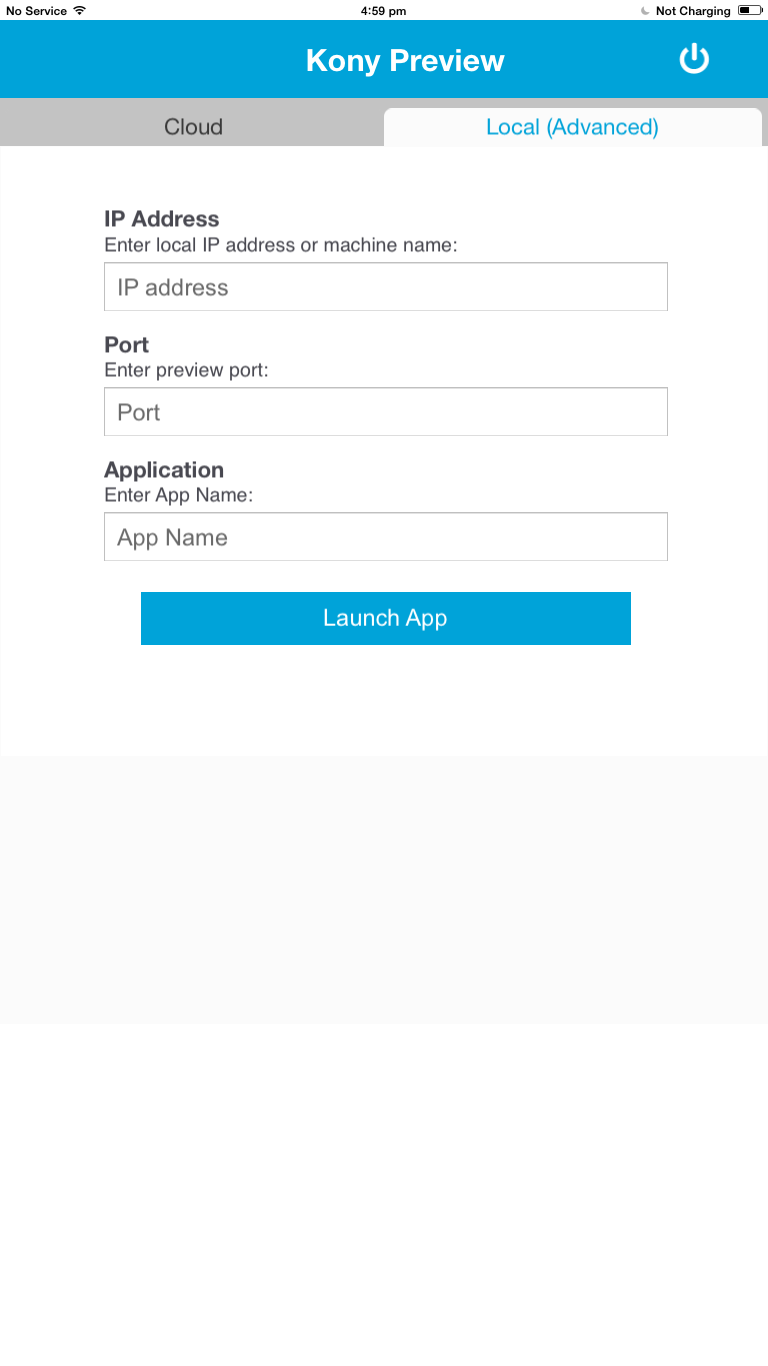This screenshot has height=1366, width=768.
Task: Click the bold Application heading label
Action: pos(164,470)
